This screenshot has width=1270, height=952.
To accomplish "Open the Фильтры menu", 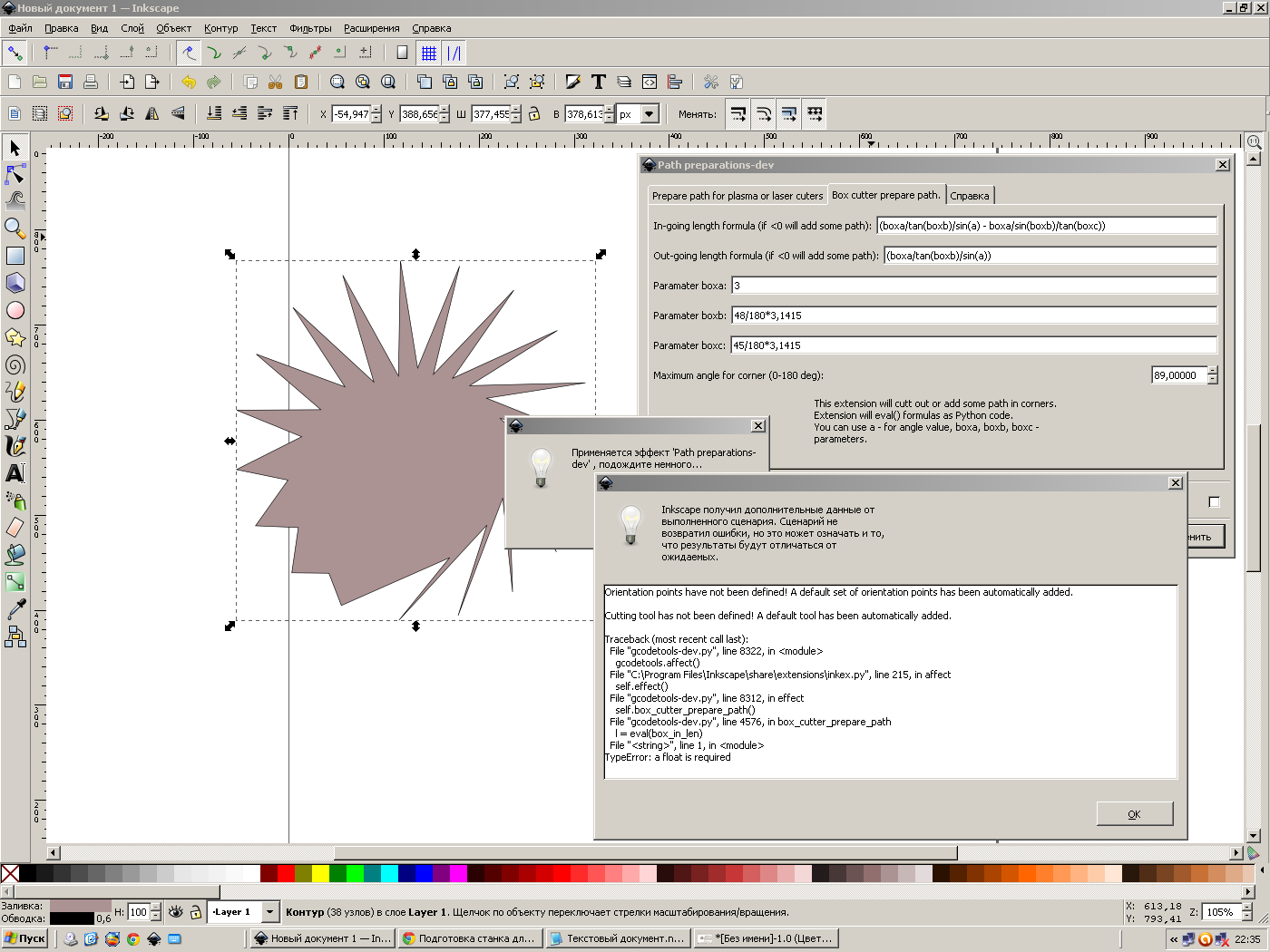I will point(310,28).
